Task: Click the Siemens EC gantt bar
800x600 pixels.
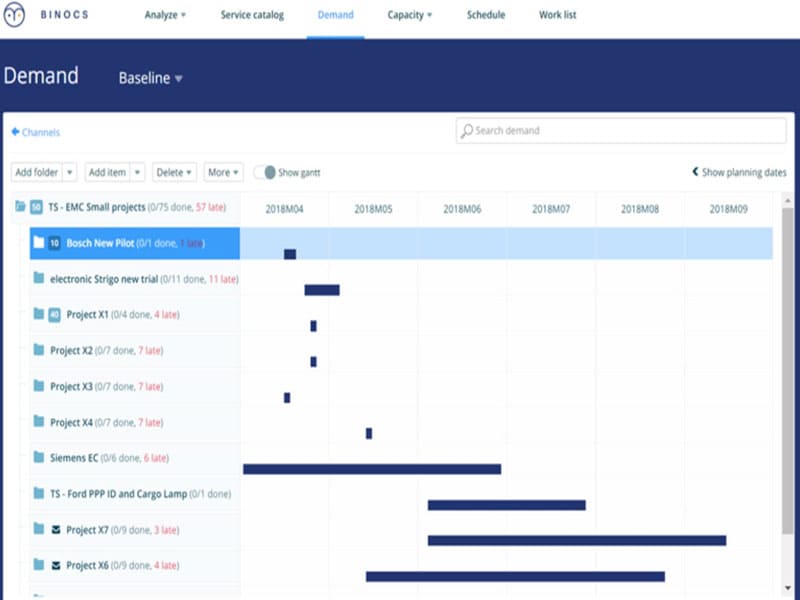Action: coord(372,469)
